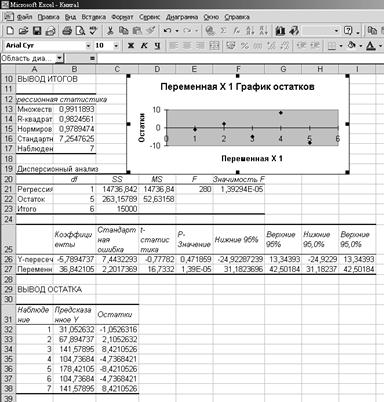384x402 pixels.
Task: Click the Copy icon next to scissors
Action: [123, 31]
